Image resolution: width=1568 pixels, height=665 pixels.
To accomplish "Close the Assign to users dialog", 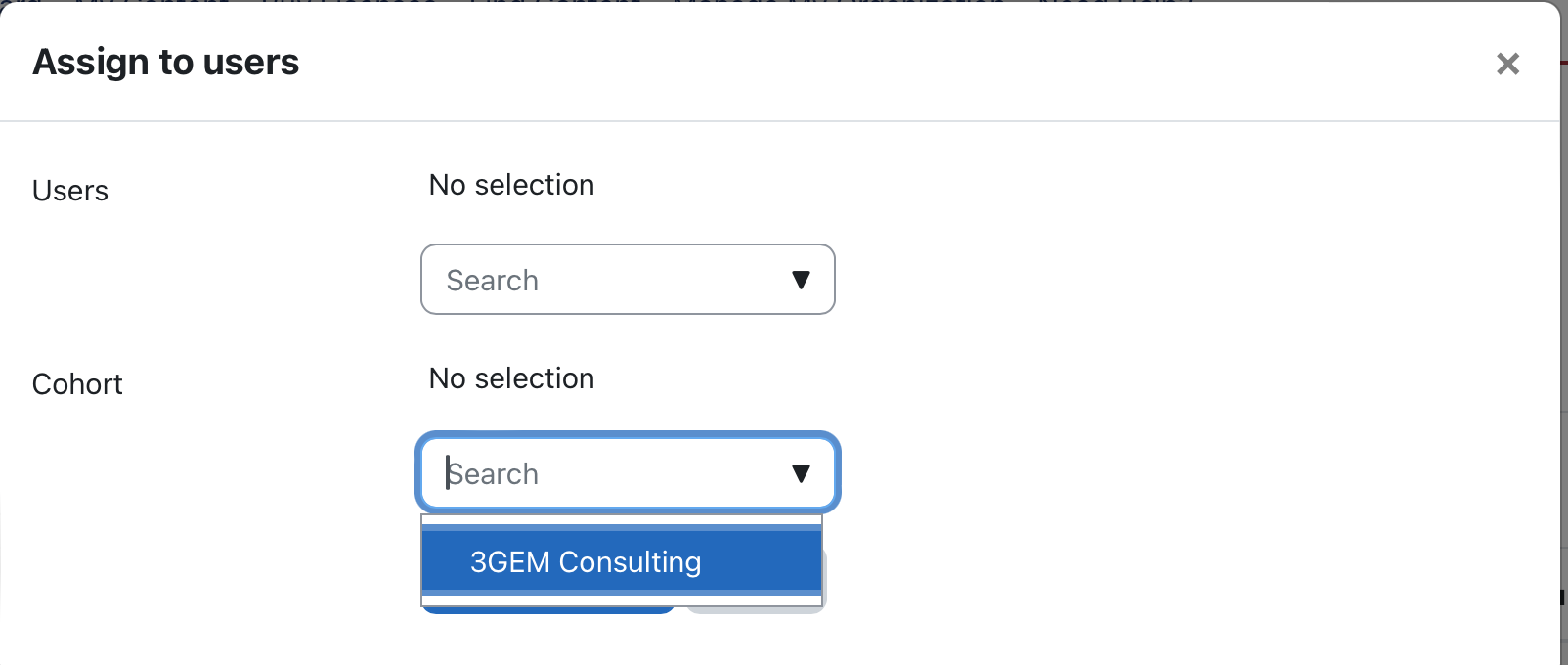I will [x=1507, y=65].
